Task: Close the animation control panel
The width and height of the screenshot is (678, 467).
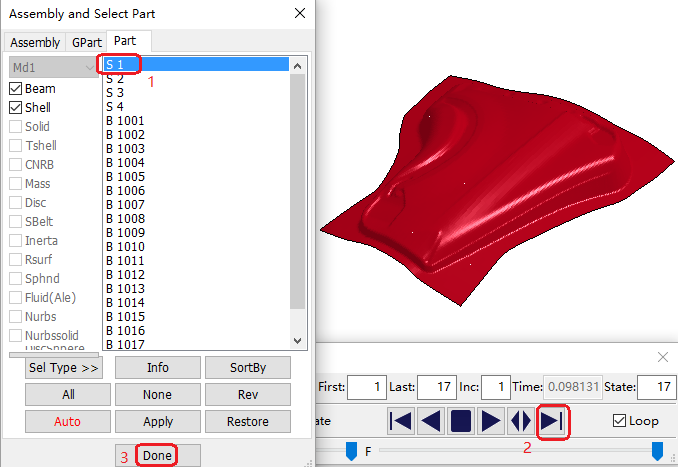Action: click(662, 357)
